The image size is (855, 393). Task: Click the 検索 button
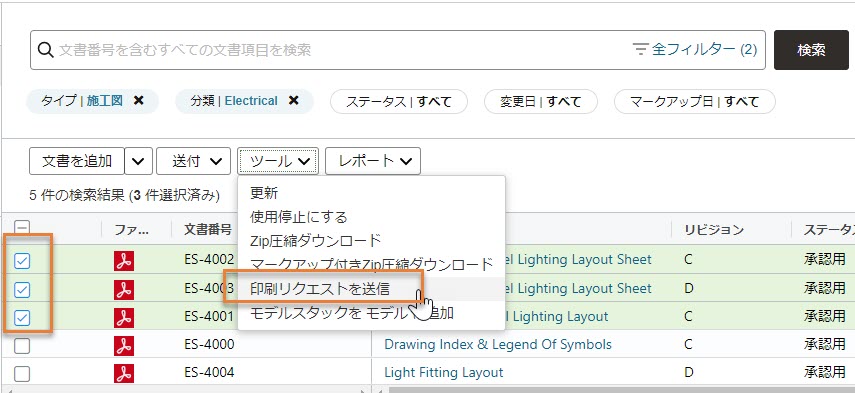pos(811,50)
